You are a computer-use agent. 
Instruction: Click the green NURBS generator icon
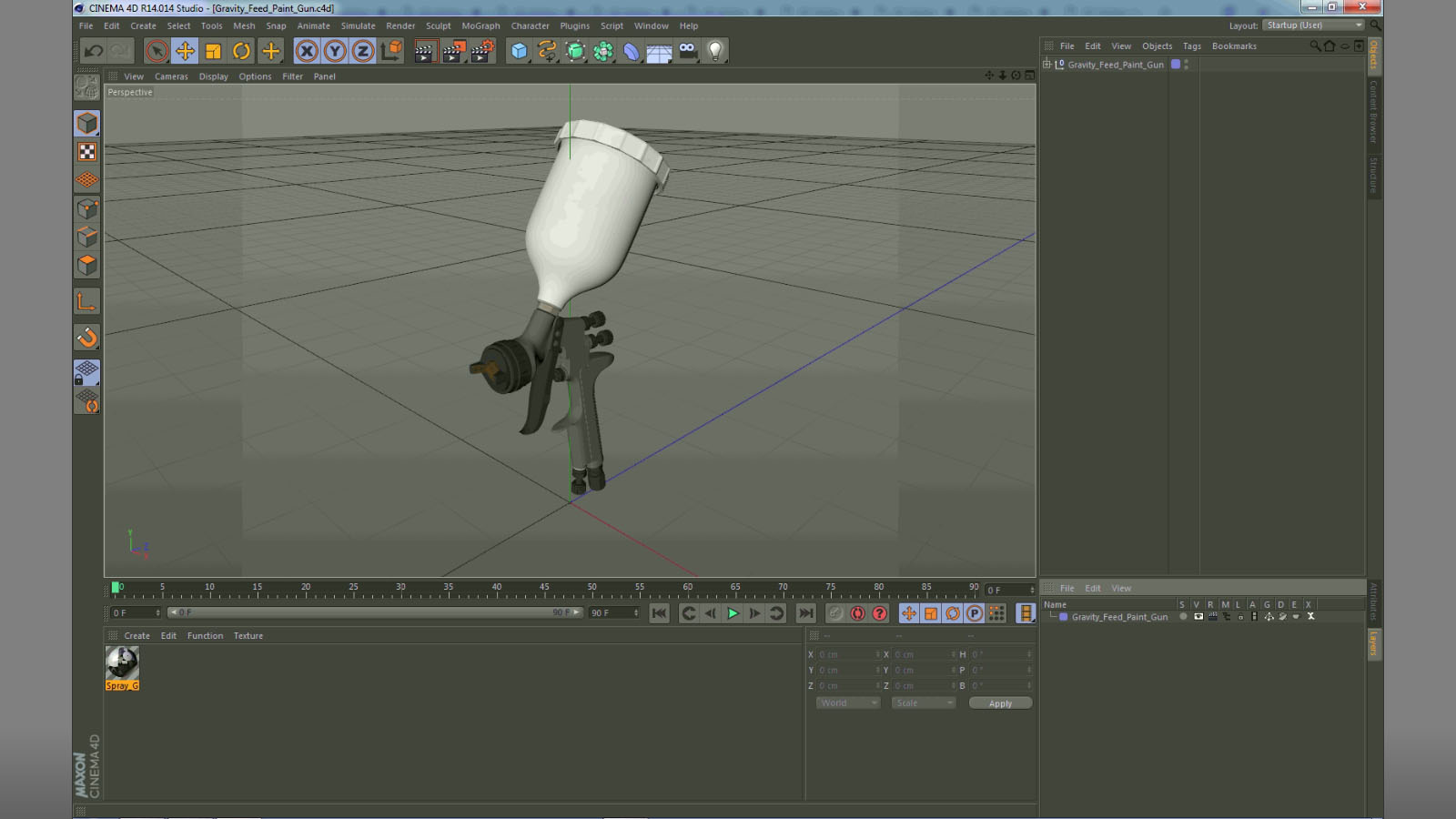pyautogui.click(x=575, y=51)
